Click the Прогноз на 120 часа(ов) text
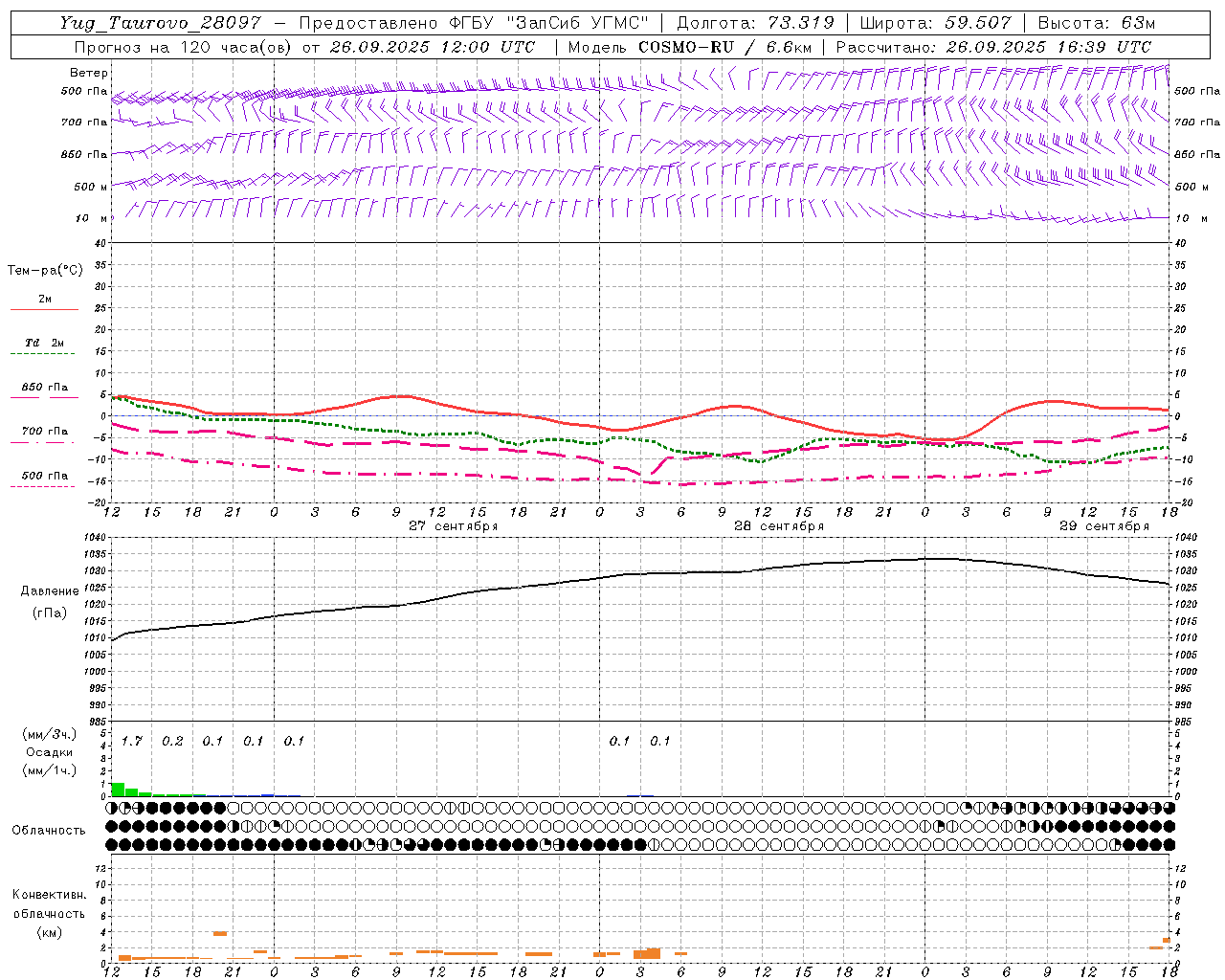This screenshot has width=1225, height=980. click(184, 47)
